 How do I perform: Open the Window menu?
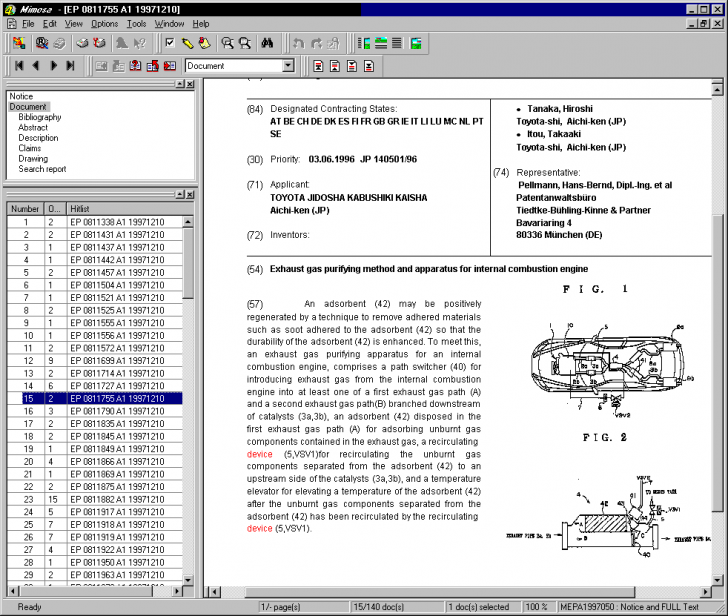tap(169, 24)
